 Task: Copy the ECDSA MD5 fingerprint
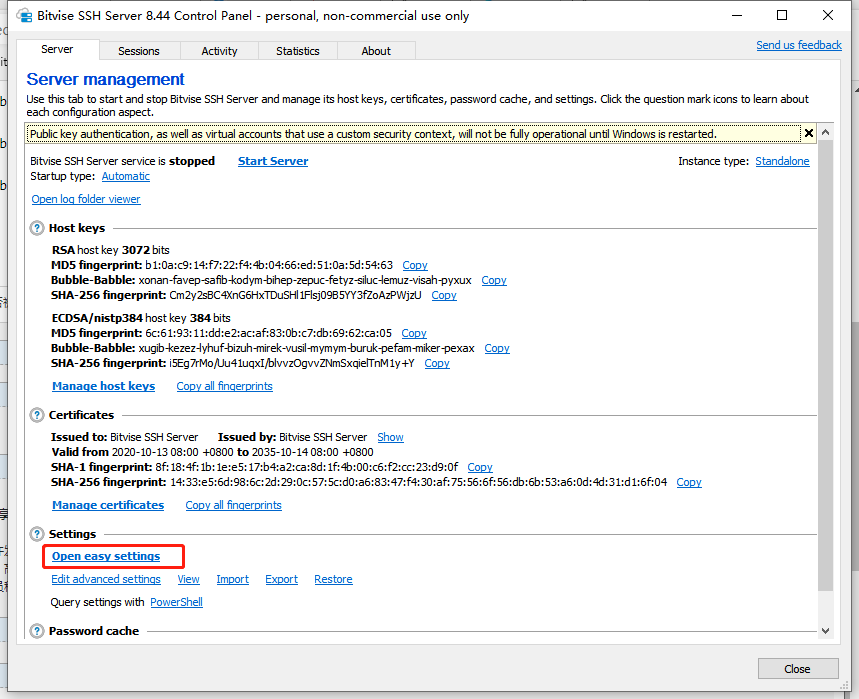[x=414, y=333]
